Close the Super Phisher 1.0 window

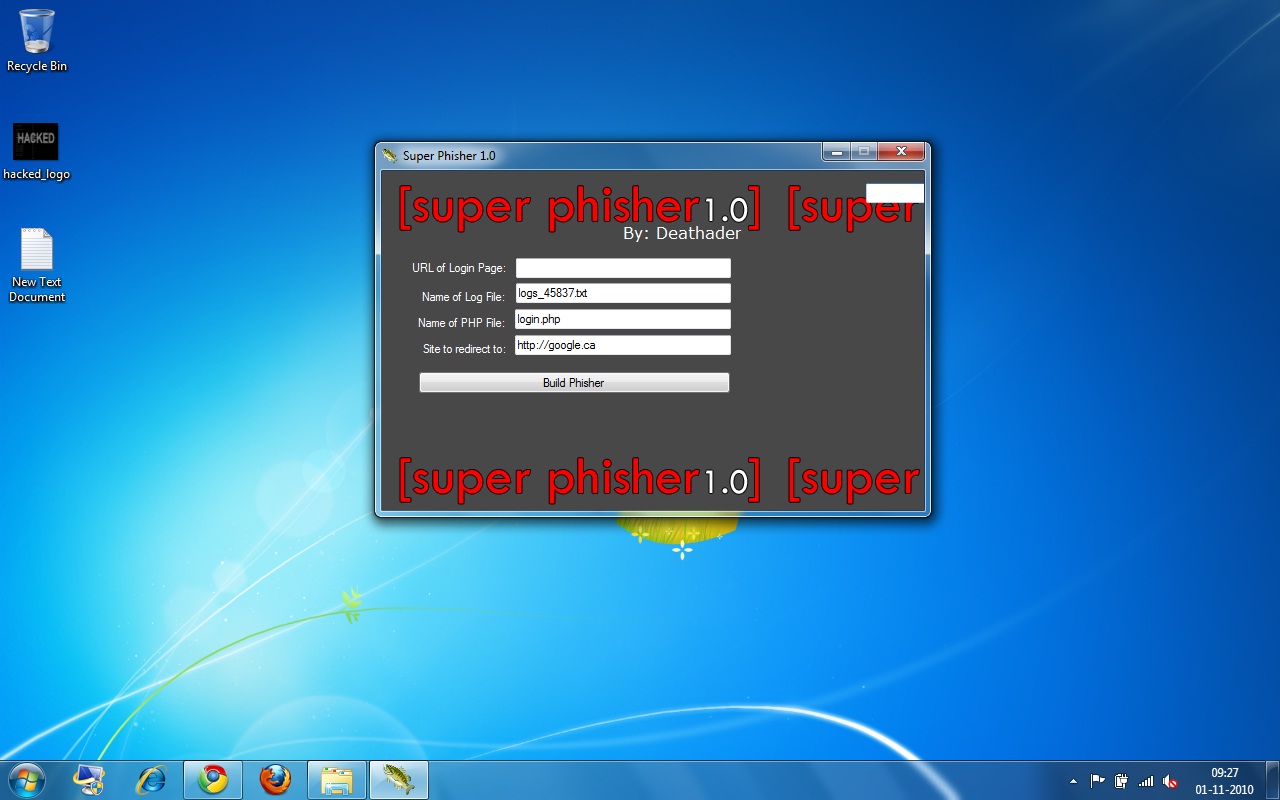[x=901, y=151]
